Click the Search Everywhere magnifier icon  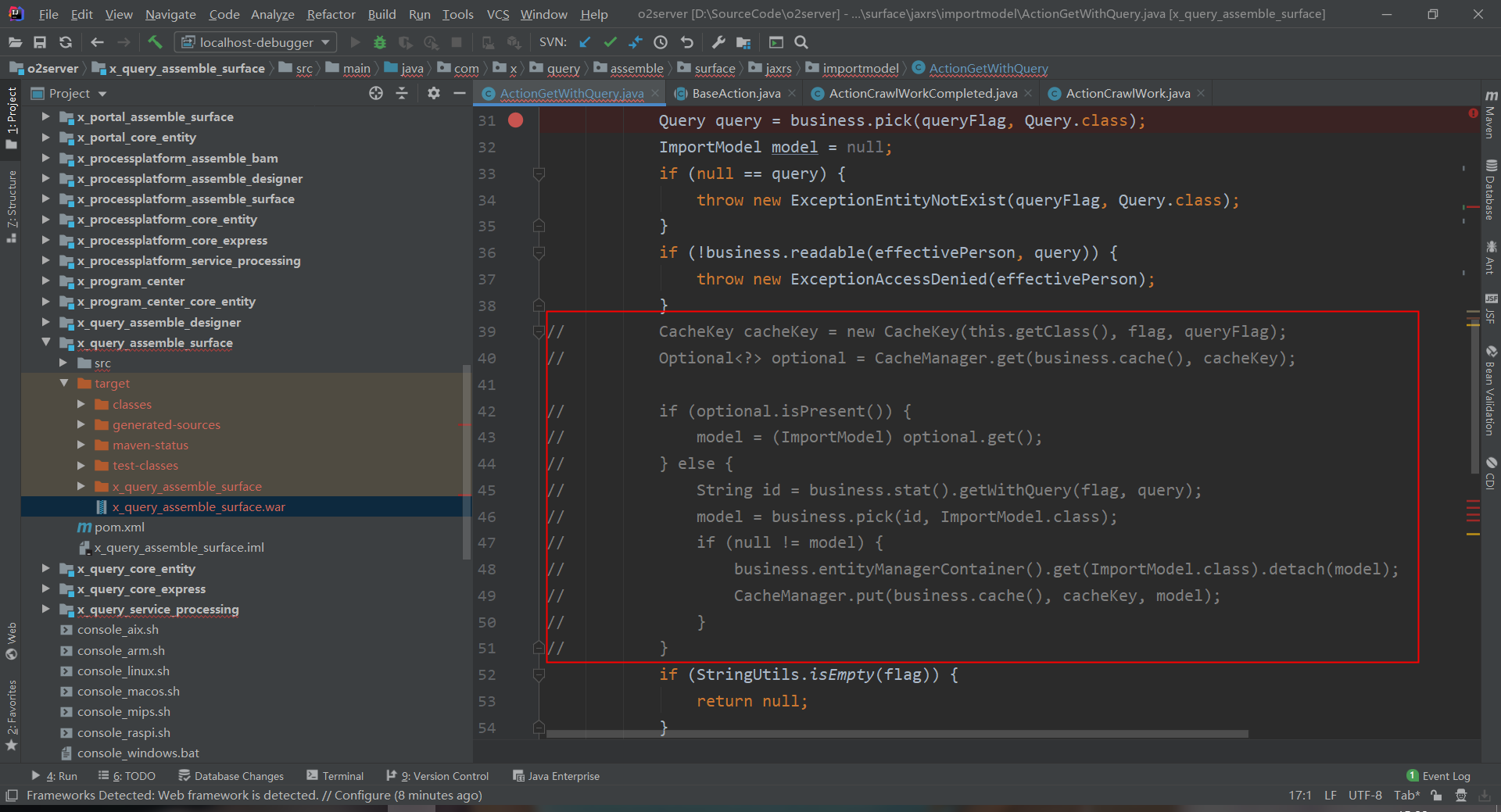pyautogui.click(x=801, y=42)
